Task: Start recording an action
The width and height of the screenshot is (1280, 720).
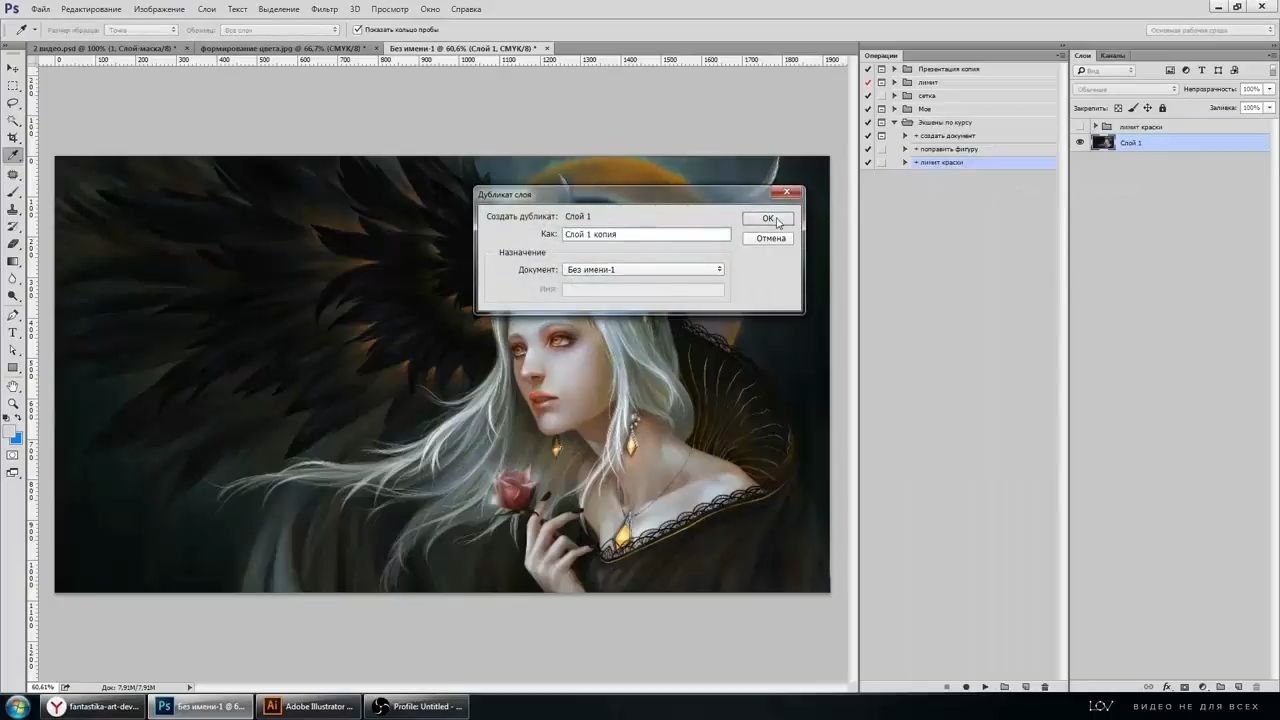Action: [966, 687]
